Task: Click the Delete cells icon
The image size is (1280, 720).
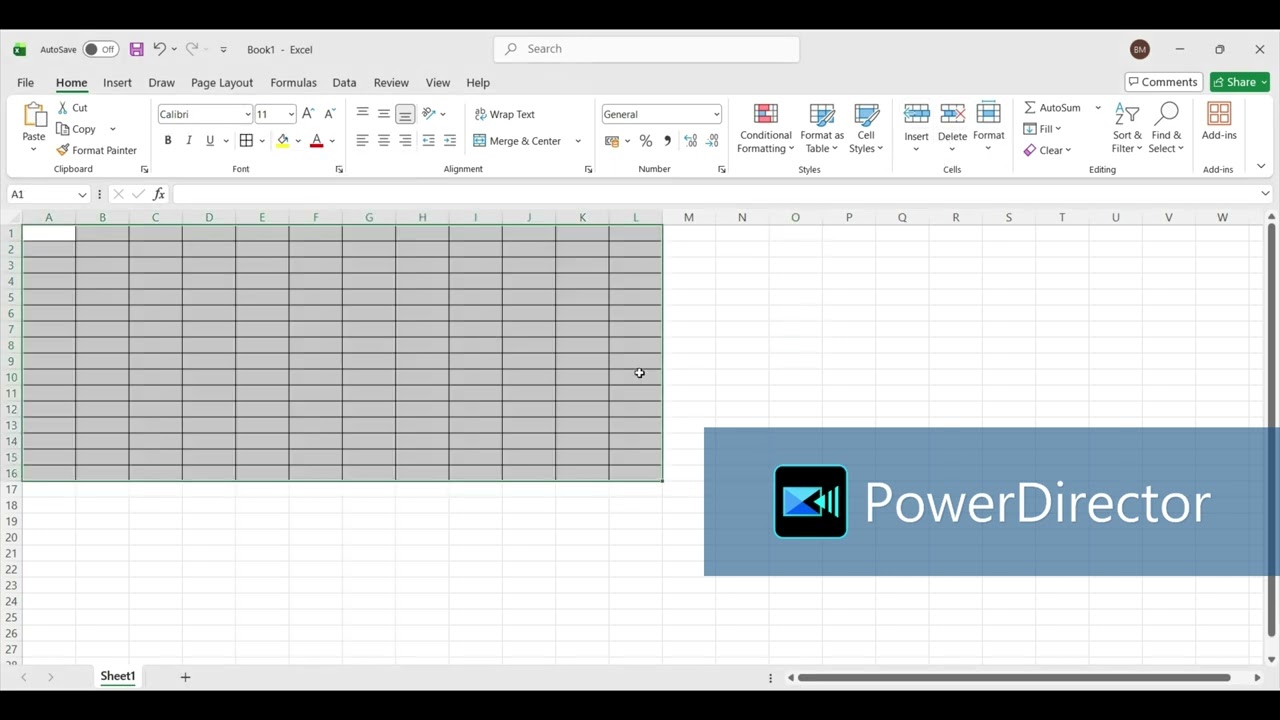Action: click(952, 114)
